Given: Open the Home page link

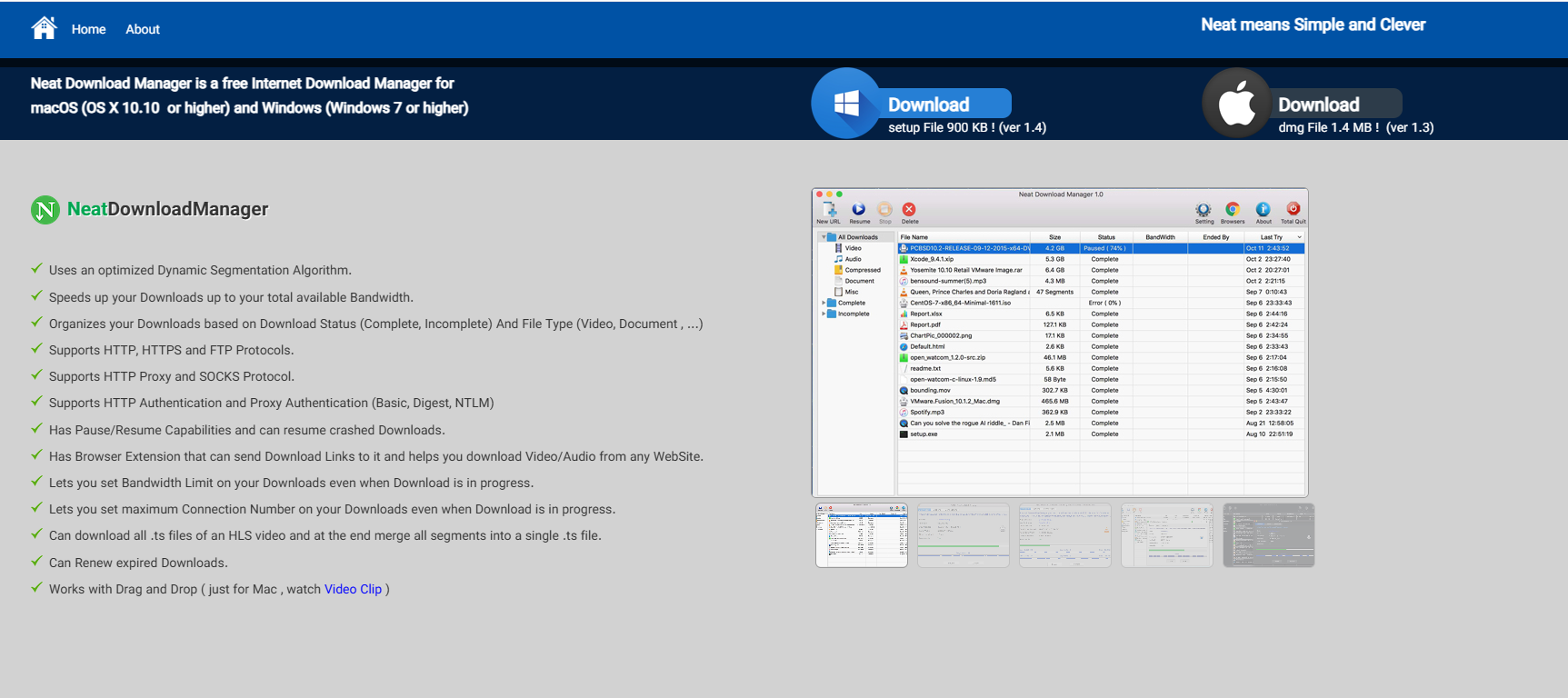Looking at the screenshot, I should pos(88,29).
